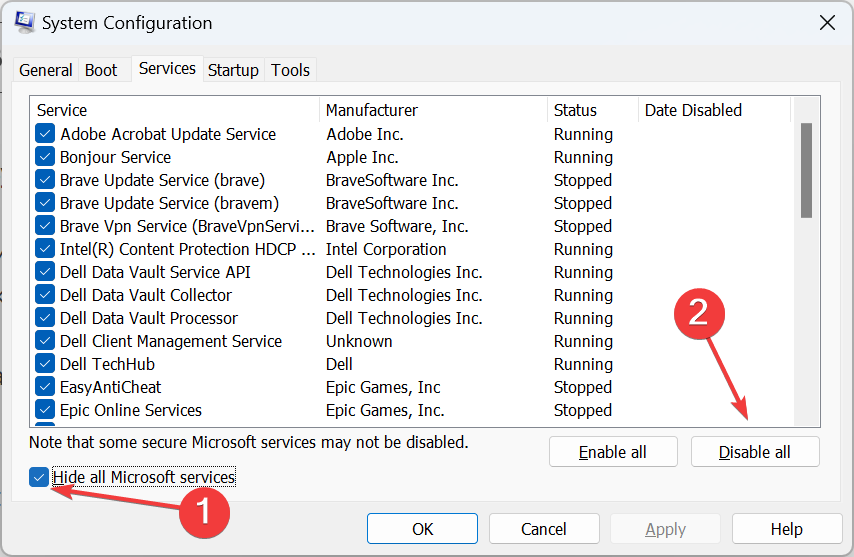This screenshot has height=557, width=854.
Task: Click the Cancel button
Action: [544, 529]
